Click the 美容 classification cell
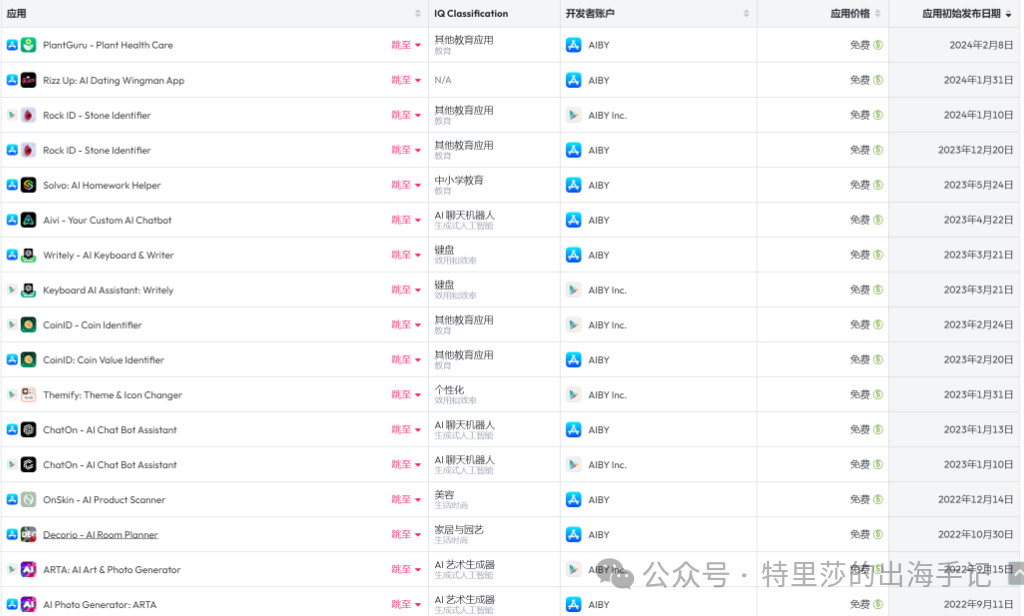1024x616 pixels. pos(444,494)
